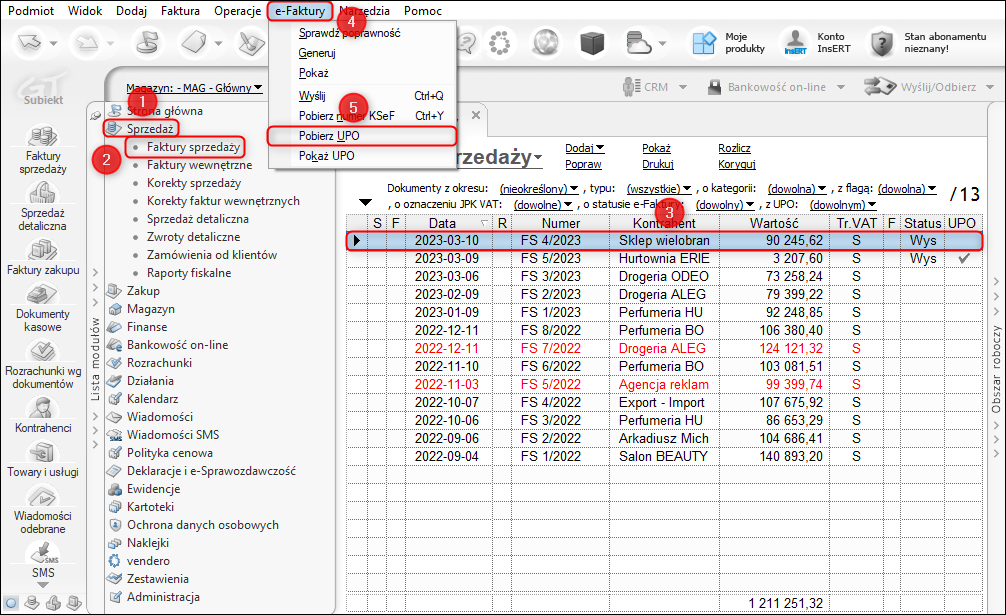Choose Pokaż UPO in the e-Faktury menu
Screen dimensions: 1006x615
click(362, 156)
